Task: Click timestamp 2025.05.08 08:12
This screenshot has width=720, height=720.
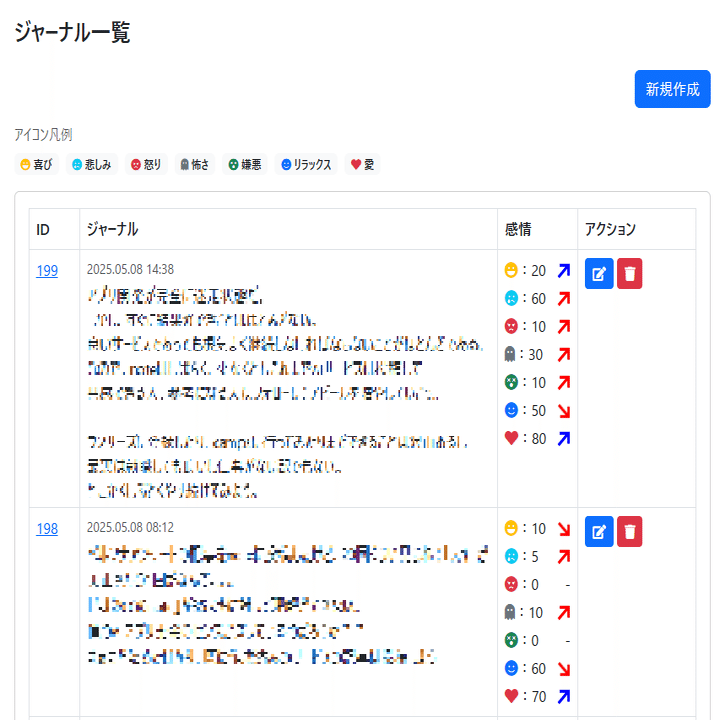Action: pyautogui.click(x=130, y=527)
